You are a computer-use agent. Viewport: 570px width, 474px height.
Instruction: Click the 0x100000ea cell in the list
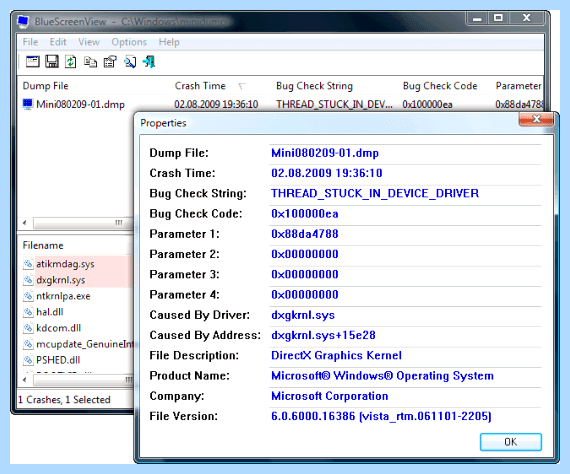tap(428, 104)
